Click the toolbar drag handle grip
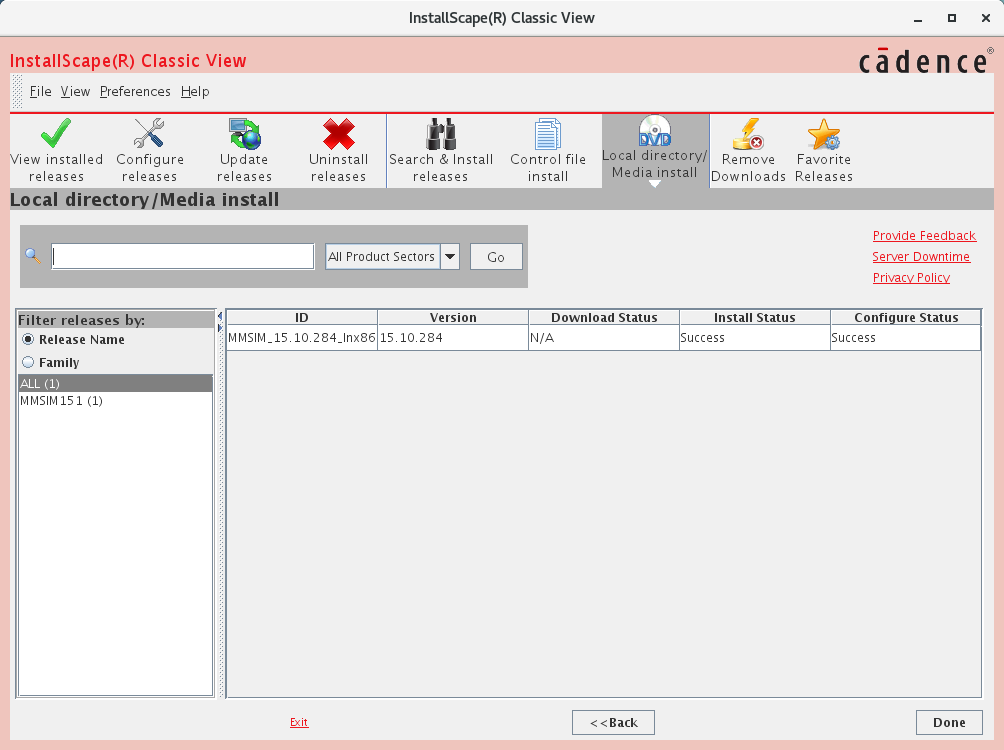Viewport: 1004px width, 750px height. tap(17, 92)
